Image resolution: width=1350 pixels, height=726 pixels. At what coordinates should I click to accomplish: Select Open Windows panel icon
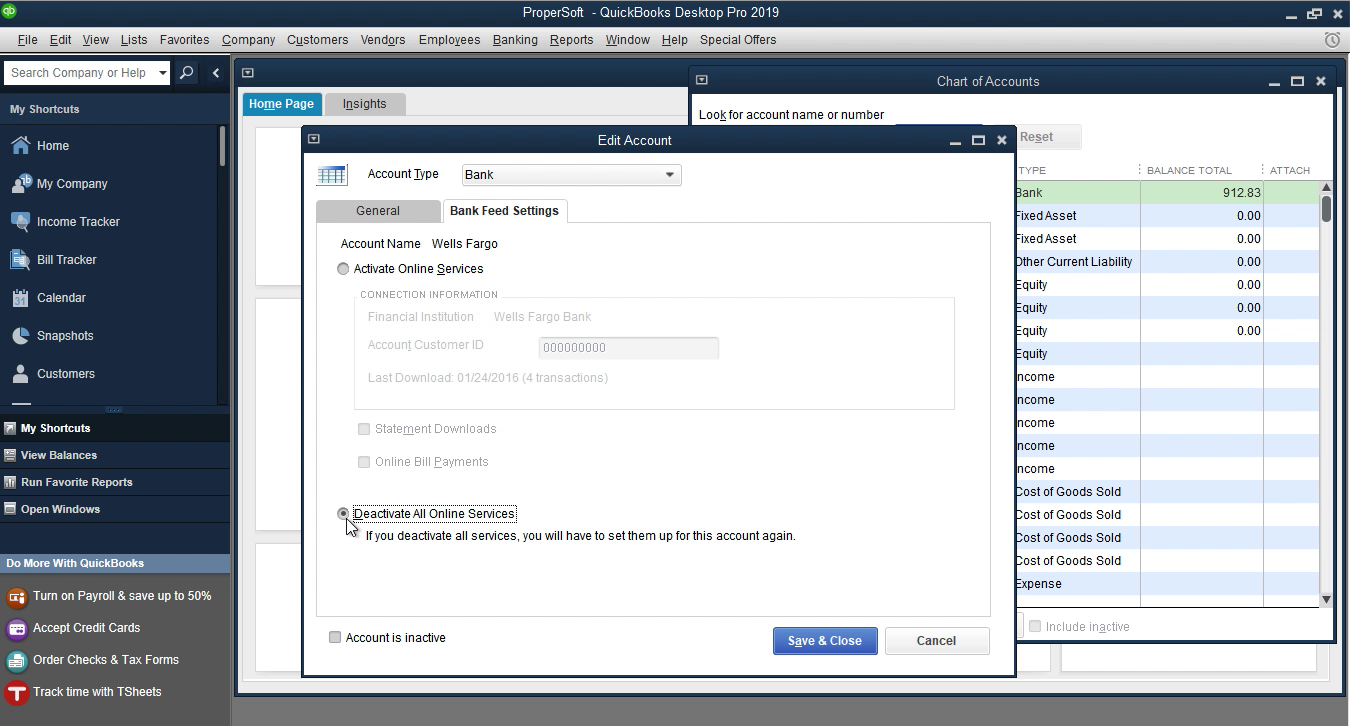click(x=10, y=509)
